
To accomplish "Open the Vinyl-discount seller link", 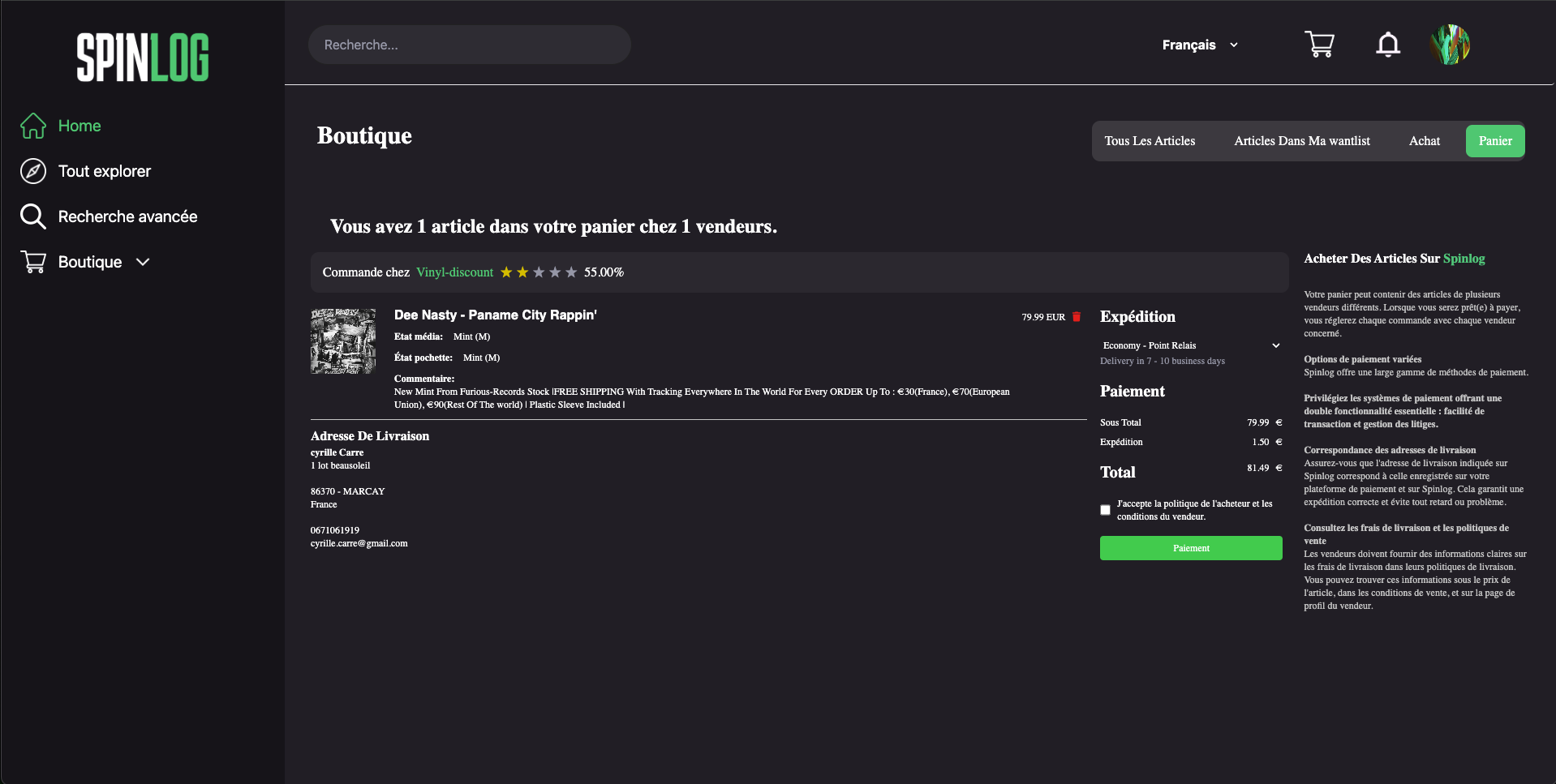I will point(454,272).
